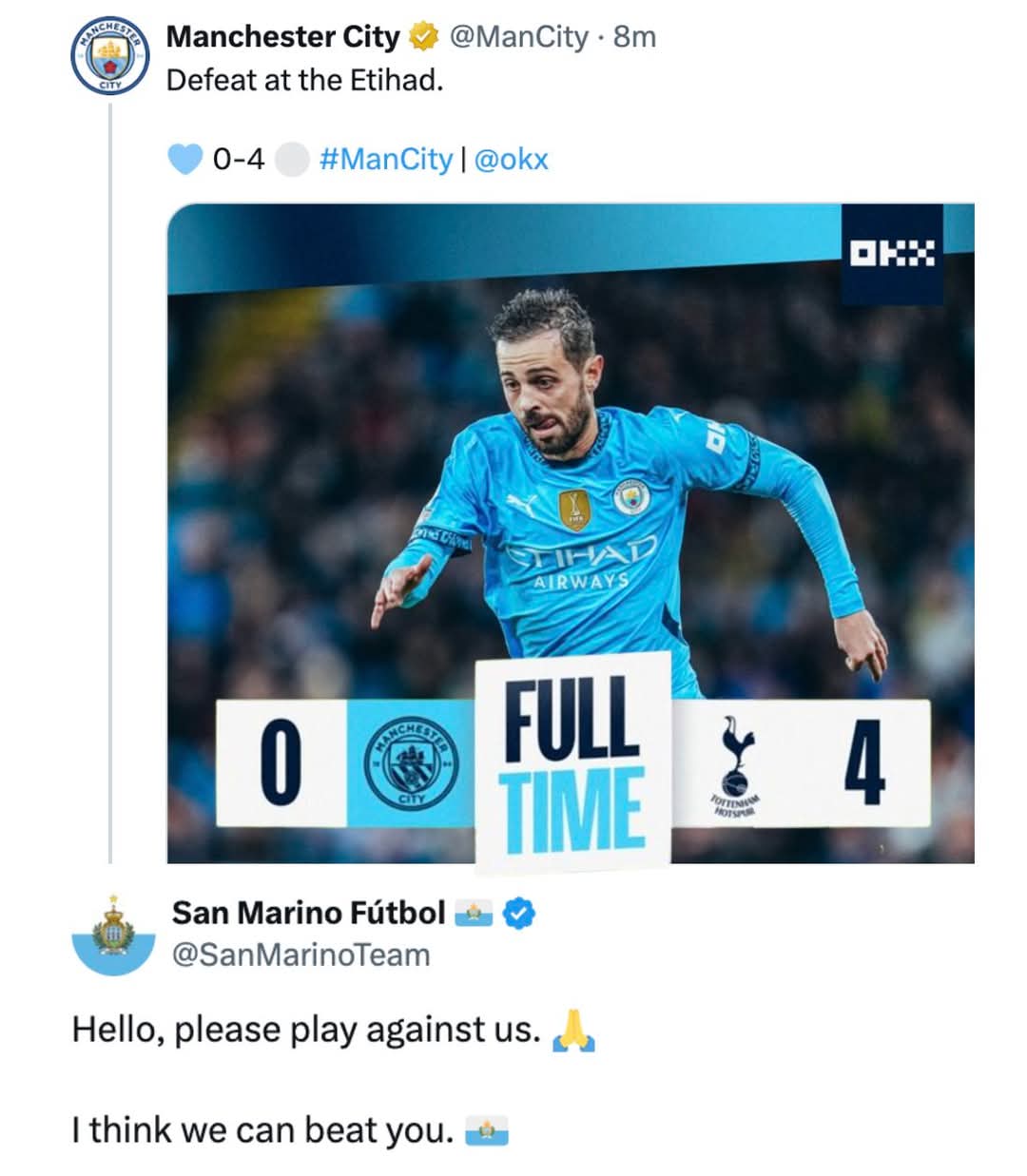Open the San Marino Fútbol display name
Viewport: 1027px width, 1176px height.
pyautogui.click(x=308, y=913)
